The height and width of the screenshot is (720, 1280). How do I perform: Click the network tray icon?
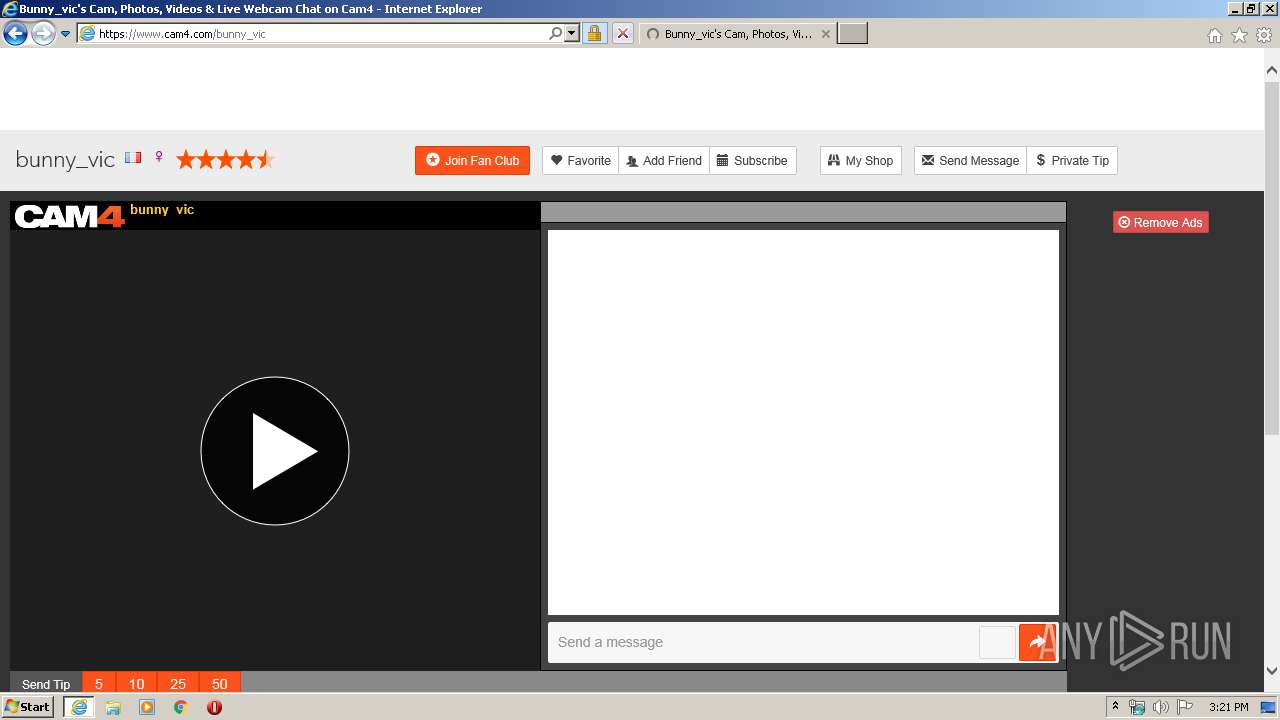(1137, 707)
